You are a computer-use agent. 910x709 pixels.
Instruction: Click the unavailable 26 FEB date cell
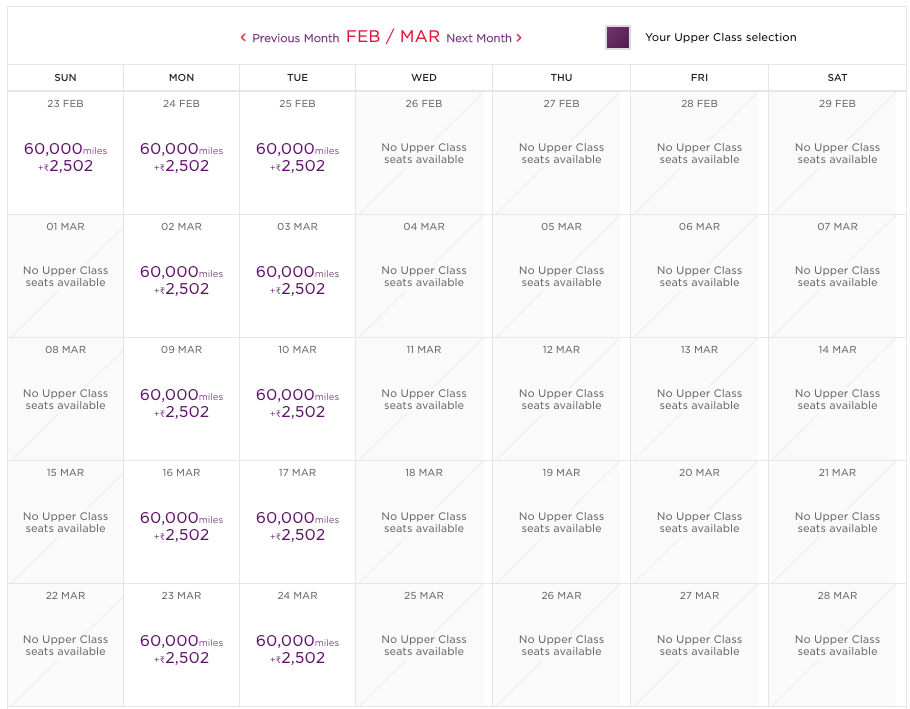(424, 153)
